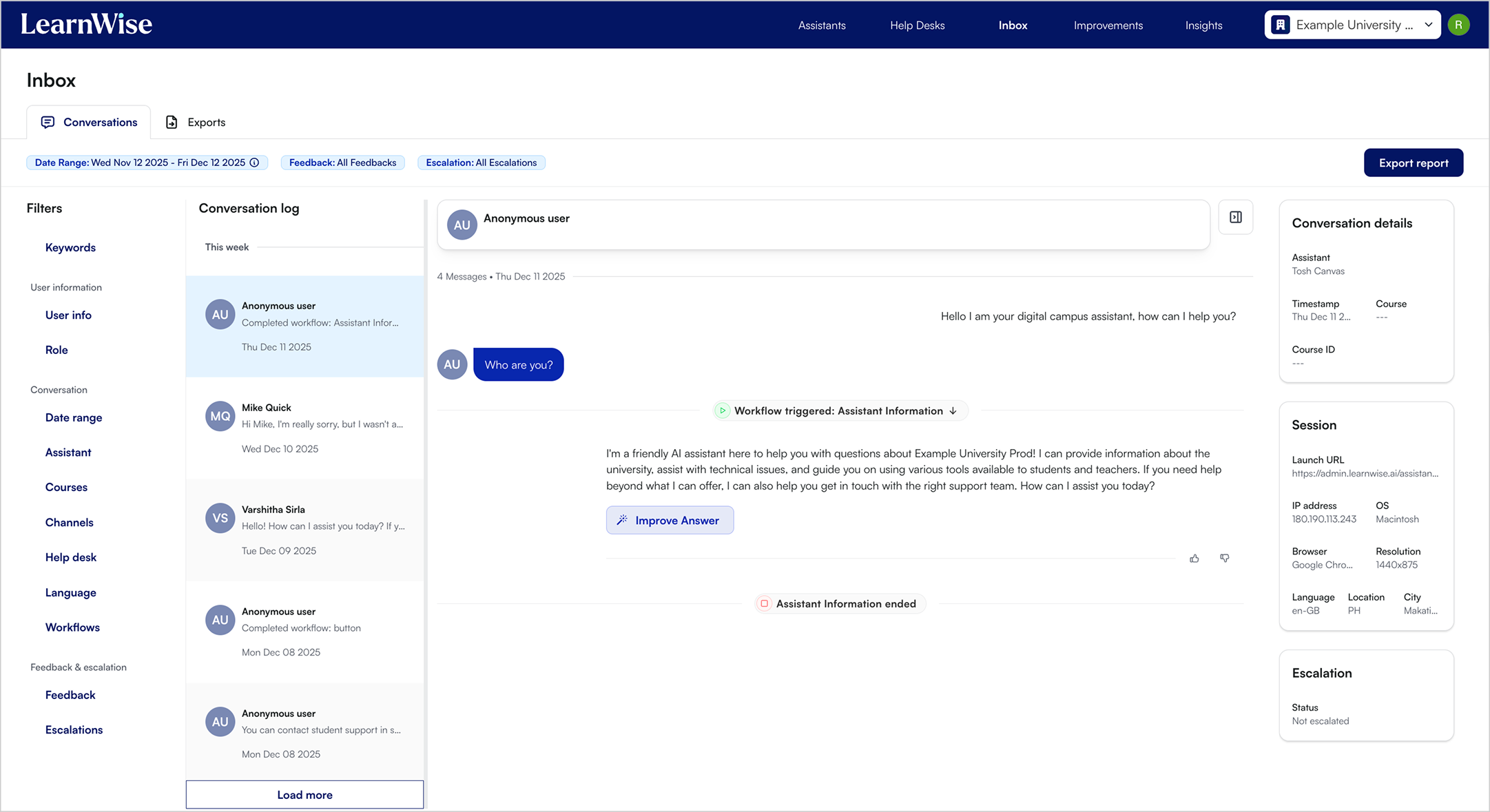Click the Export report button
Image resolution: width=1490 pixels, height=812 pixels.
1413,163
